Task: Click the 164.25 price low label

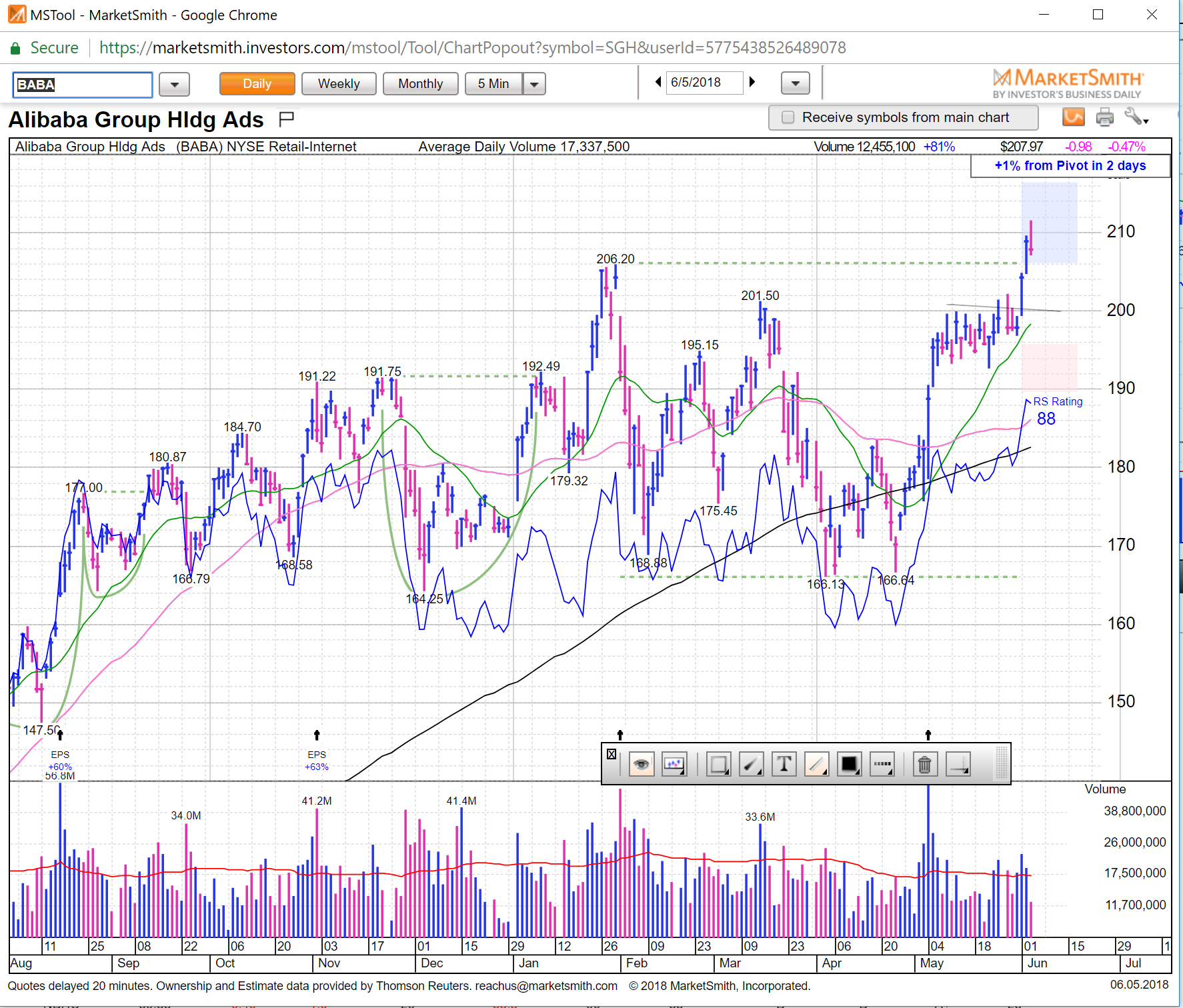Action: (x=425, y=599)
